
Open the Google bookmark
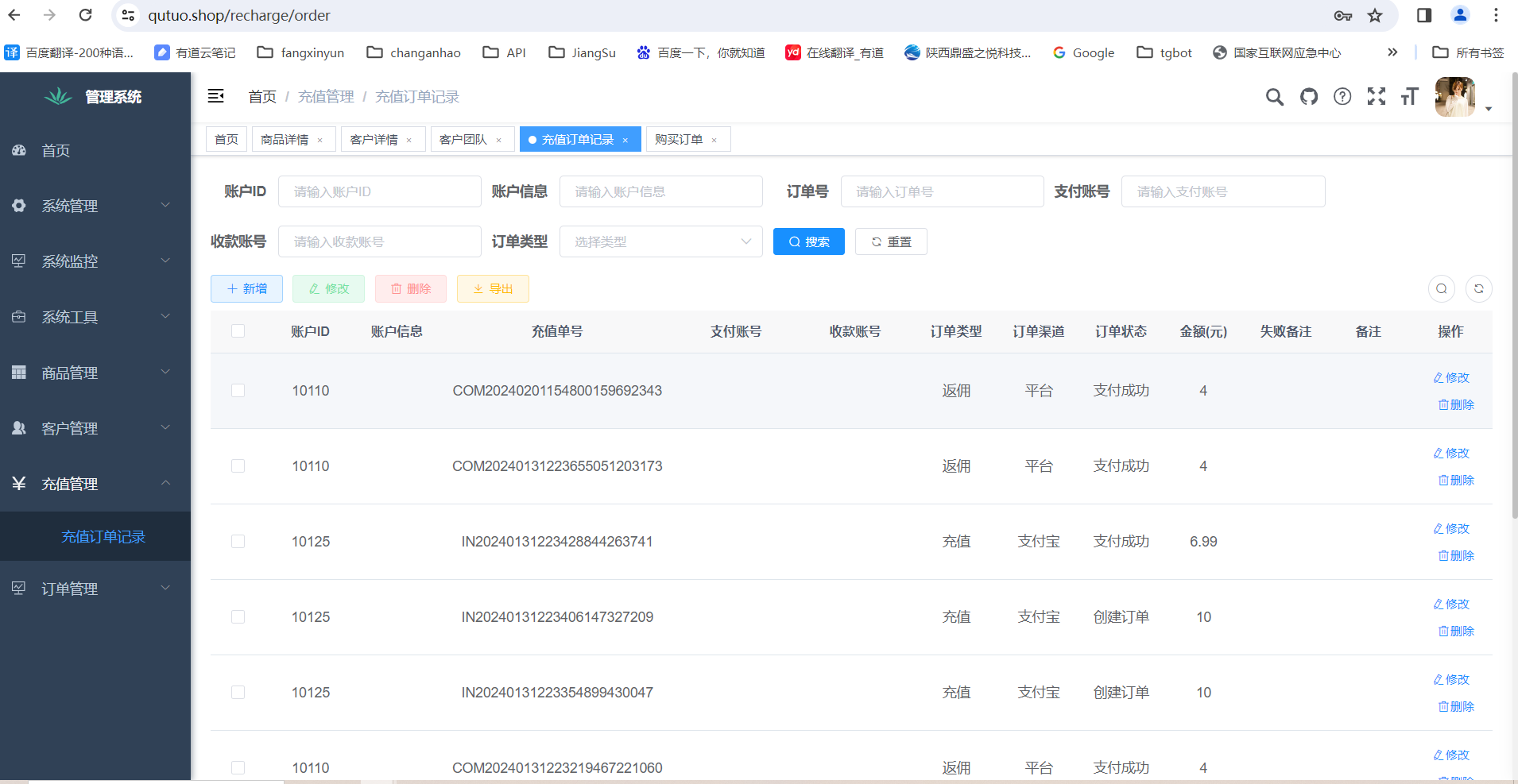click(1083, 52)
